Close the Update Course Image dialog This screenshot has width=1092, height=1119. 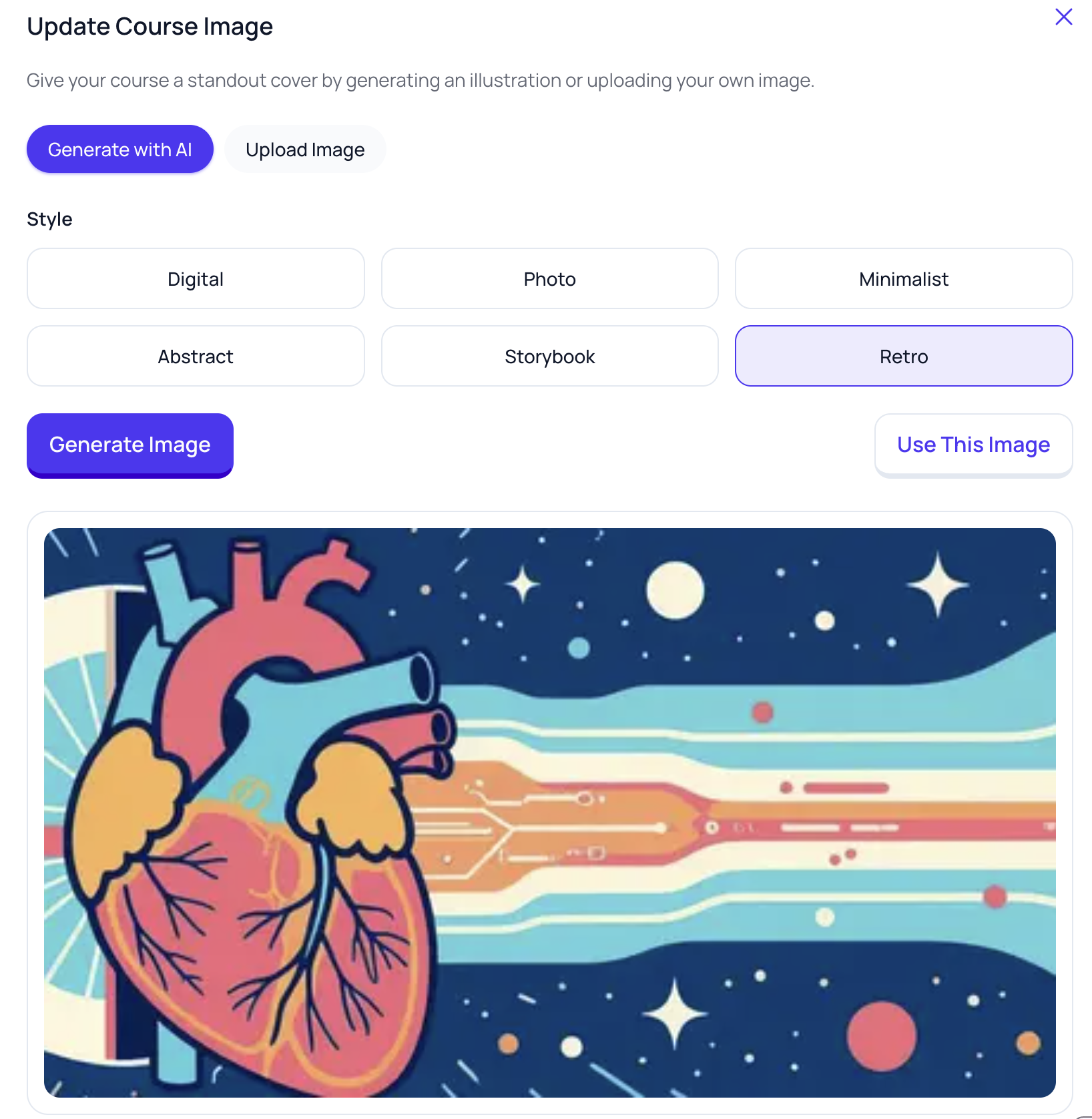(1063, 17)
